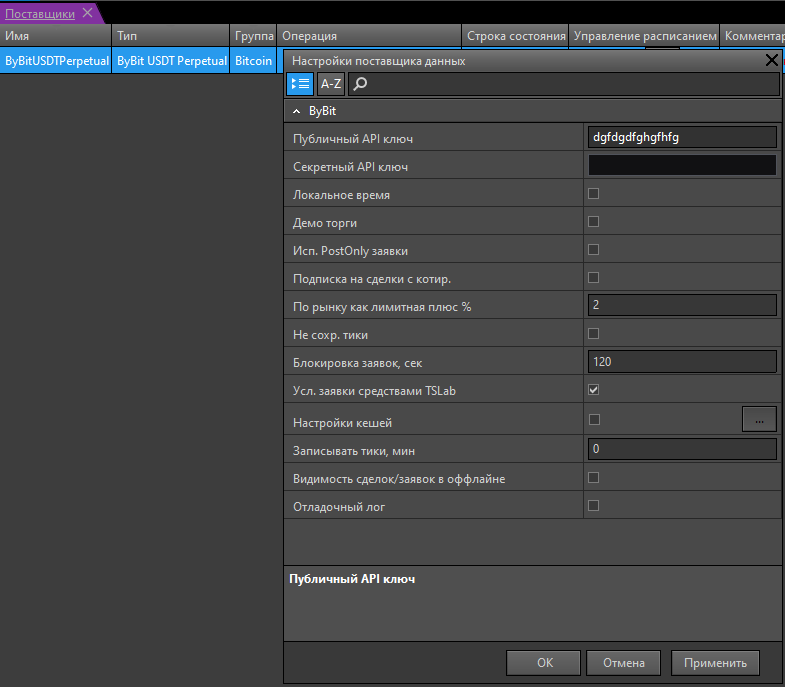This screenshot has height=687, width=785.
Task: Collapse the ByBit settings group
Action: pyautogui.click(x=296, y=111)
